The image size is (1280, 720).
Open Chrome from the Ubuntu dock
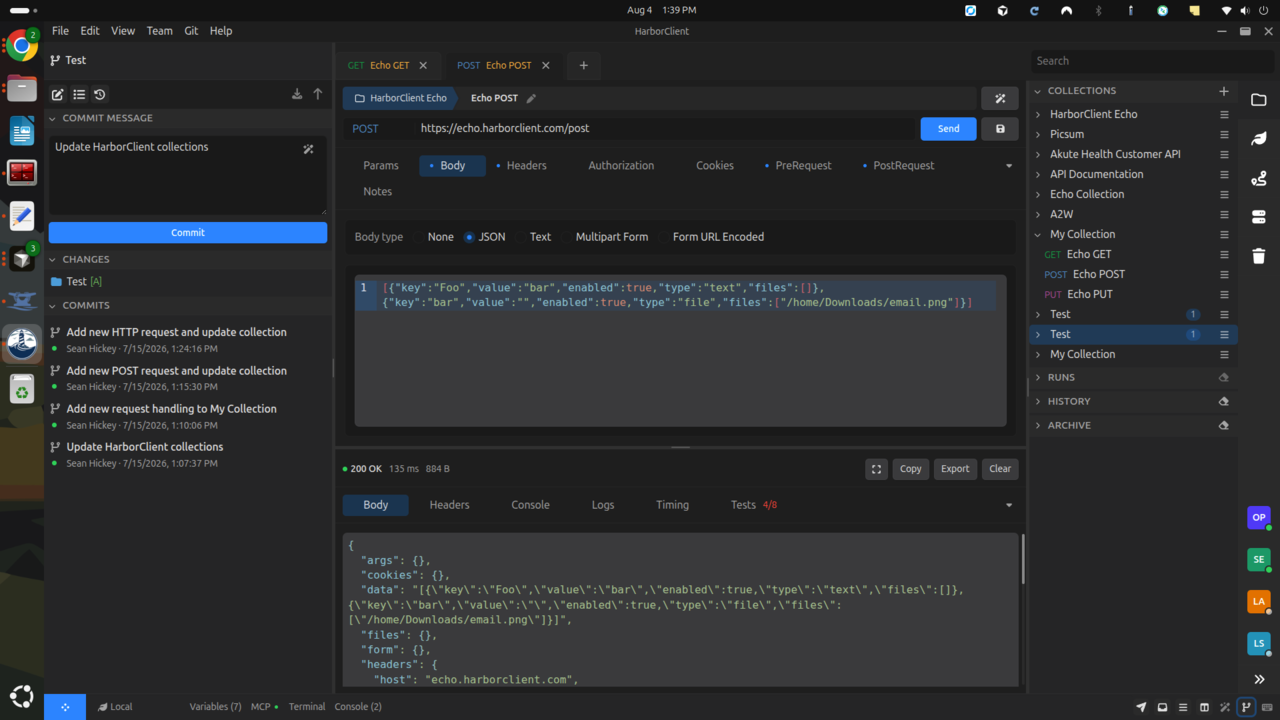click(x=22, y=46)
